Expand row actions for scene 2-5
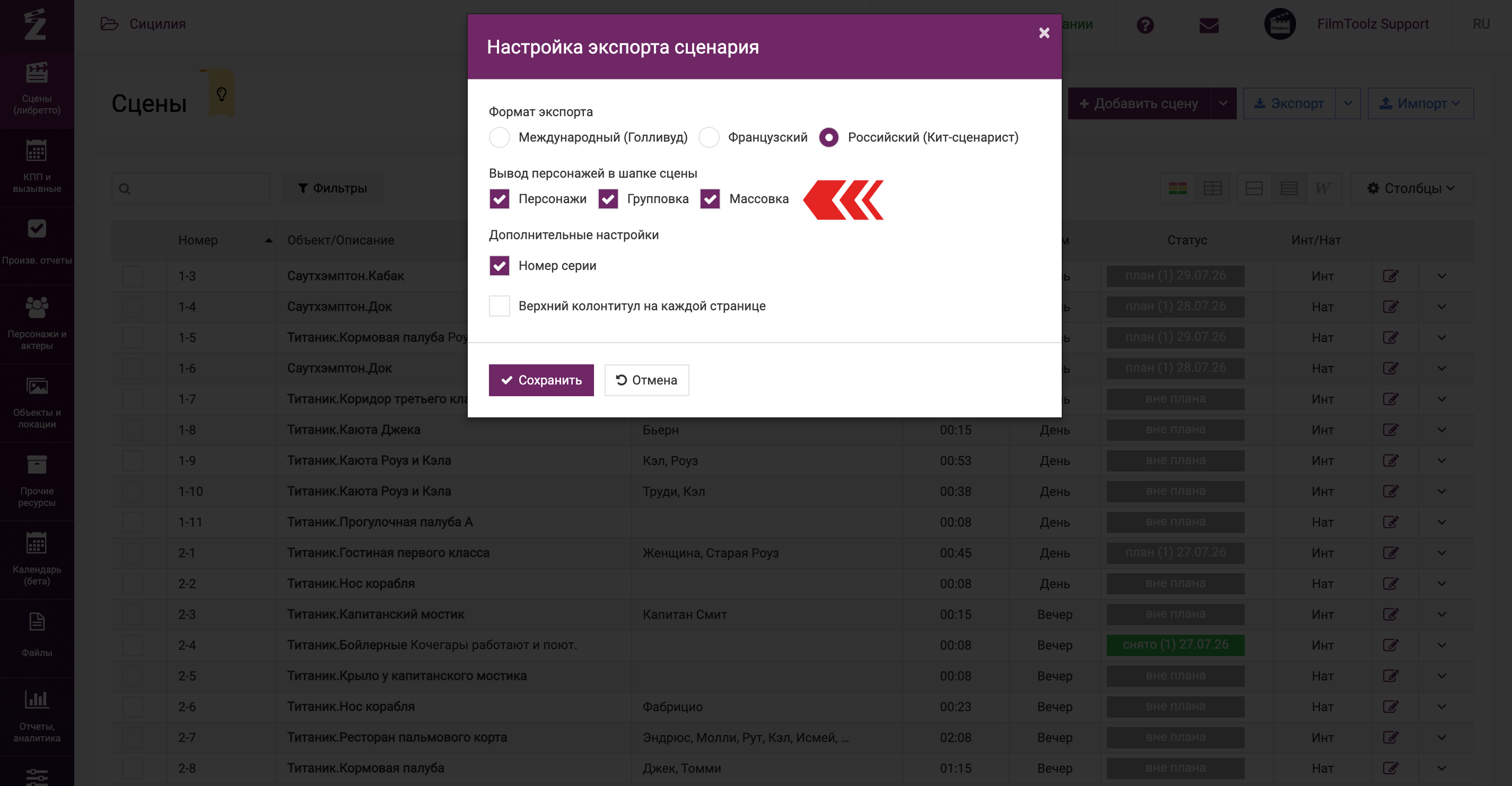 click(1441, 676)
